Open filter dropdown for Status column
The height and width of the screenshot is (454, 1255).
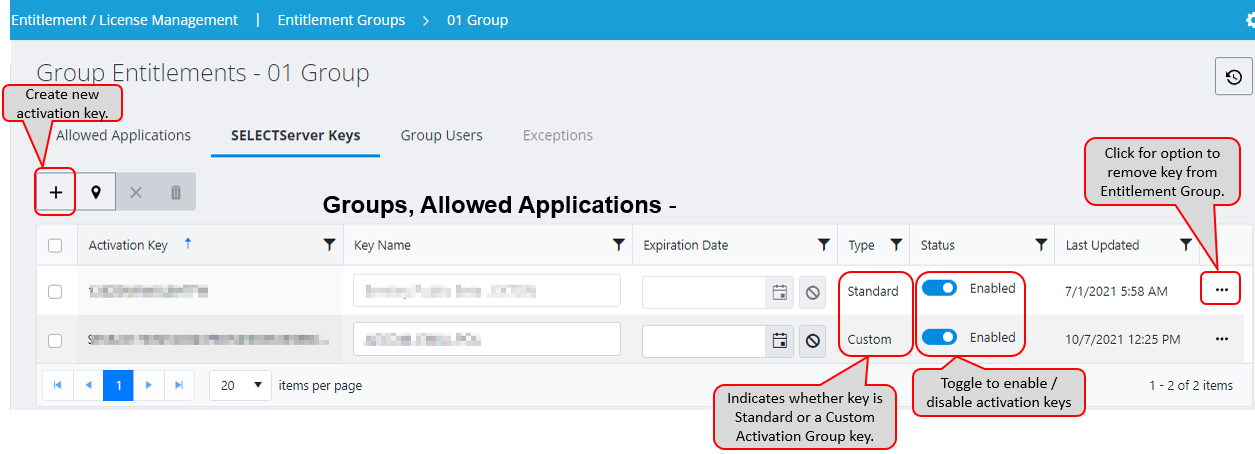[x=1041, y=245]
